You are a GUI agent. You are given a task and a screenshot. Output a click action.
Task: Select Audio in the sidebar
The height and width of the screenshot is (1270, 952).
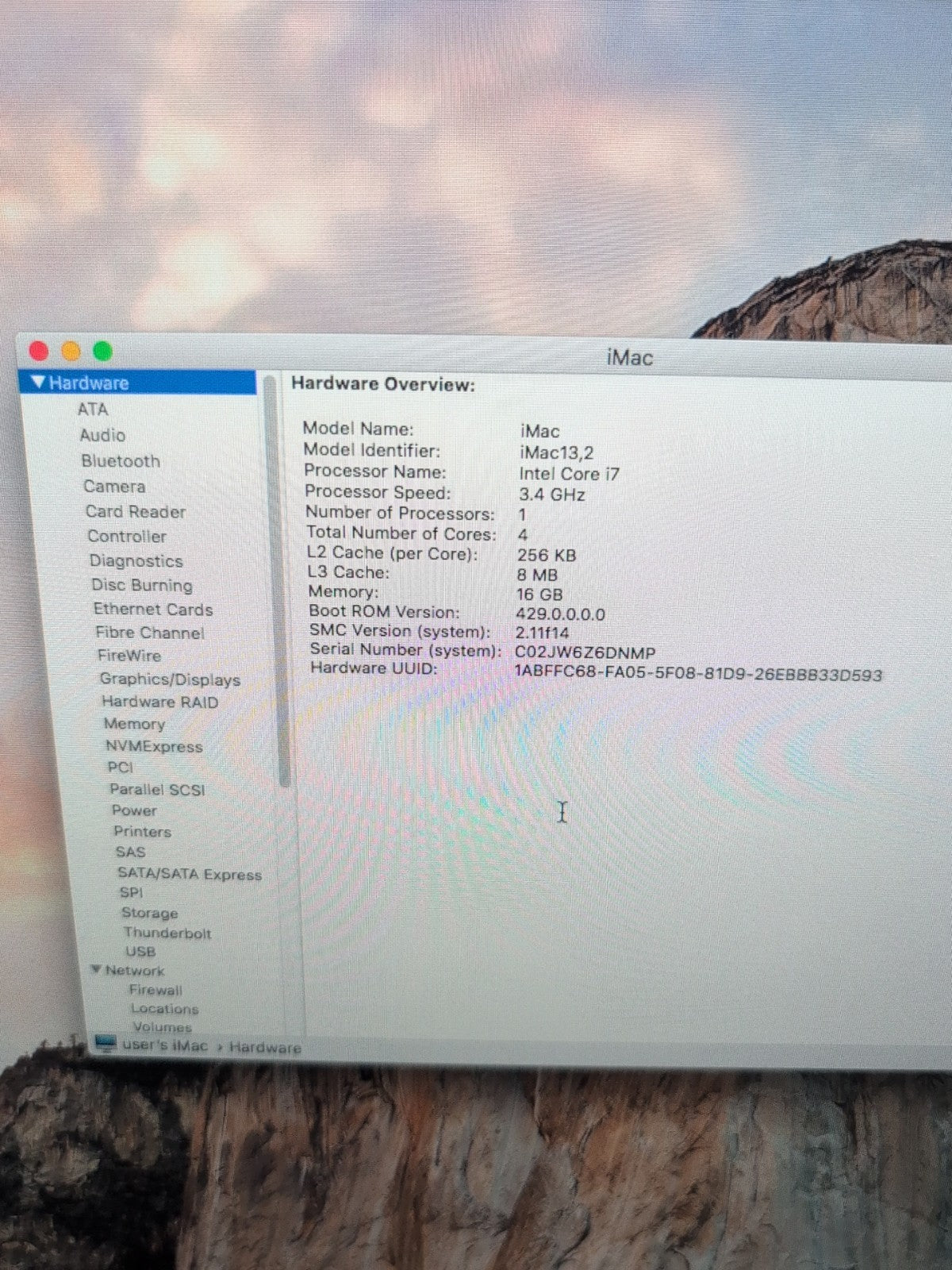[102, 435]
